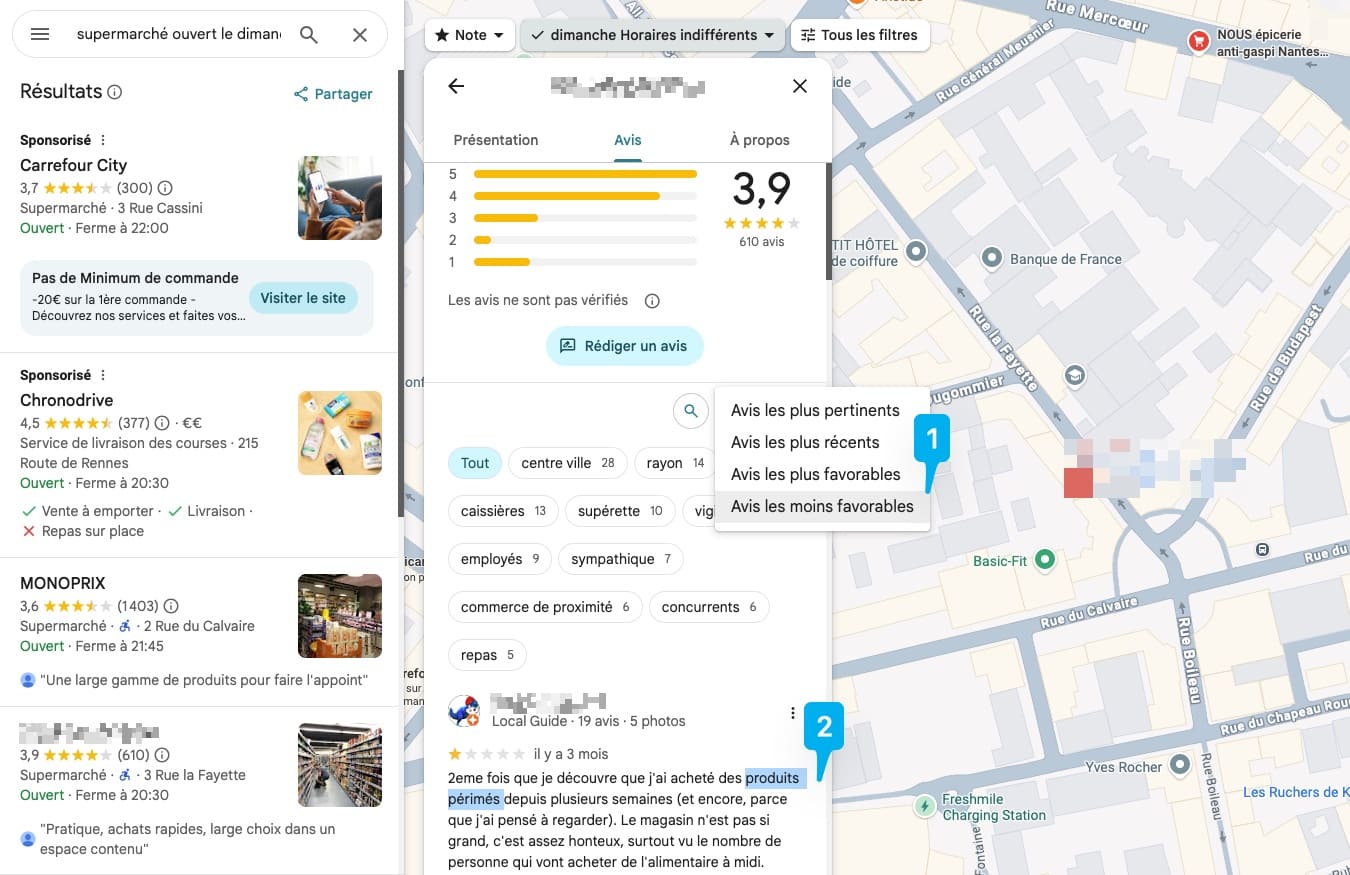Select Avis les plus récents

(x=822, y=442)
